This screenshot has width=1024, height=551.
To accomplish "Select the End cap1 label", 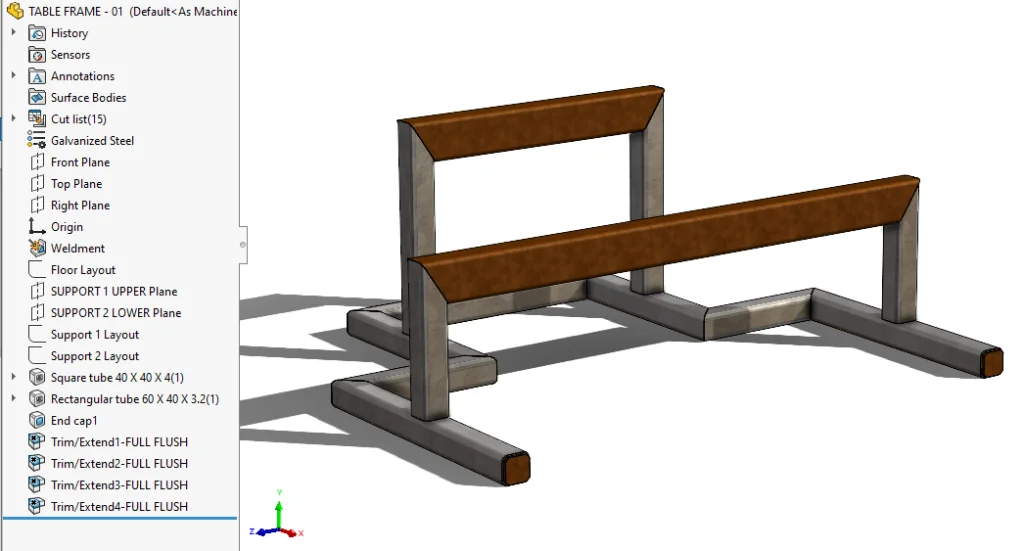I will [x=74, y=420].
